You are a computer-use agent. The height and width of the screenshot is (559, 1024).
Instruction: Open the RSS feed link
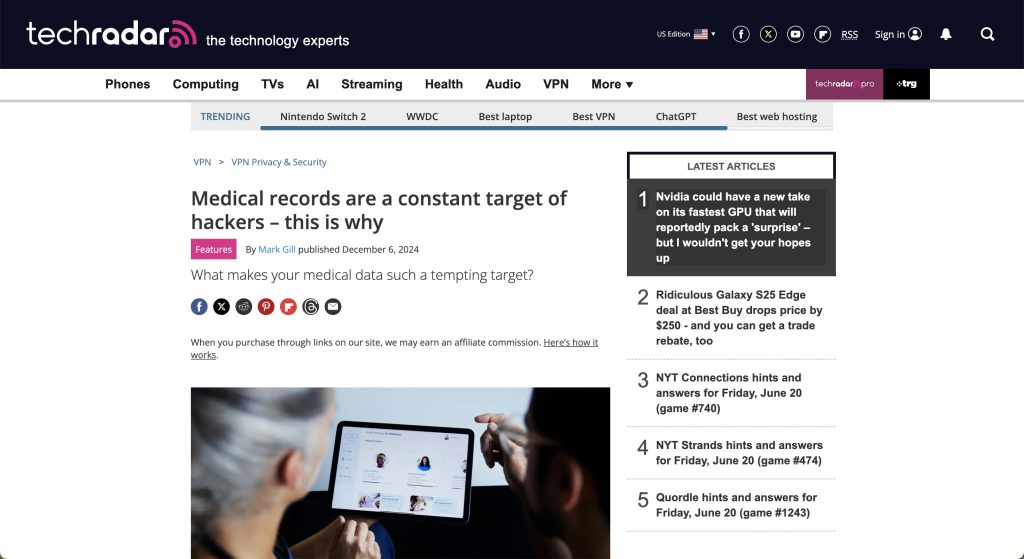849,35
